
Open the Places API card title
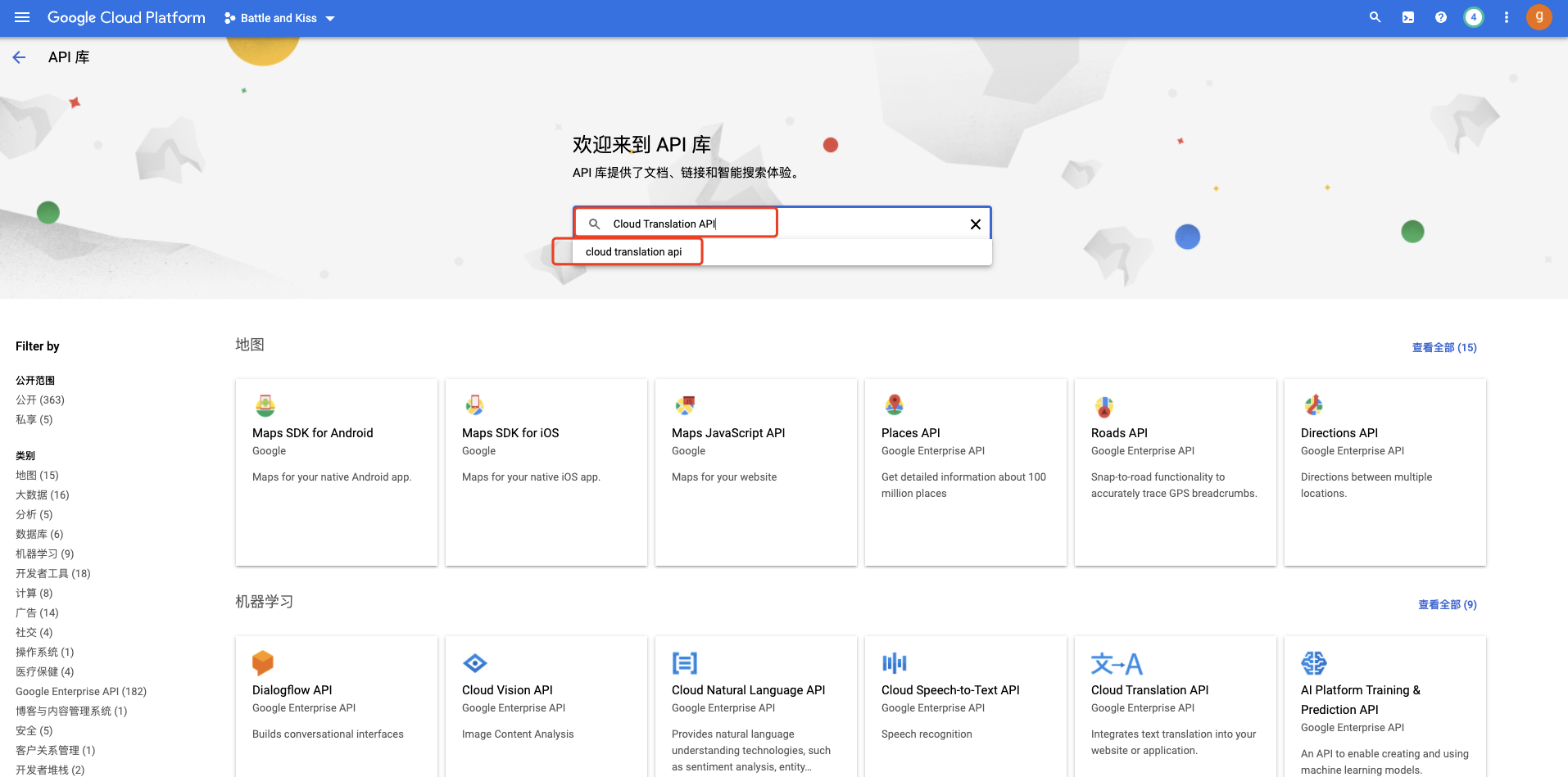click(911, 433)
